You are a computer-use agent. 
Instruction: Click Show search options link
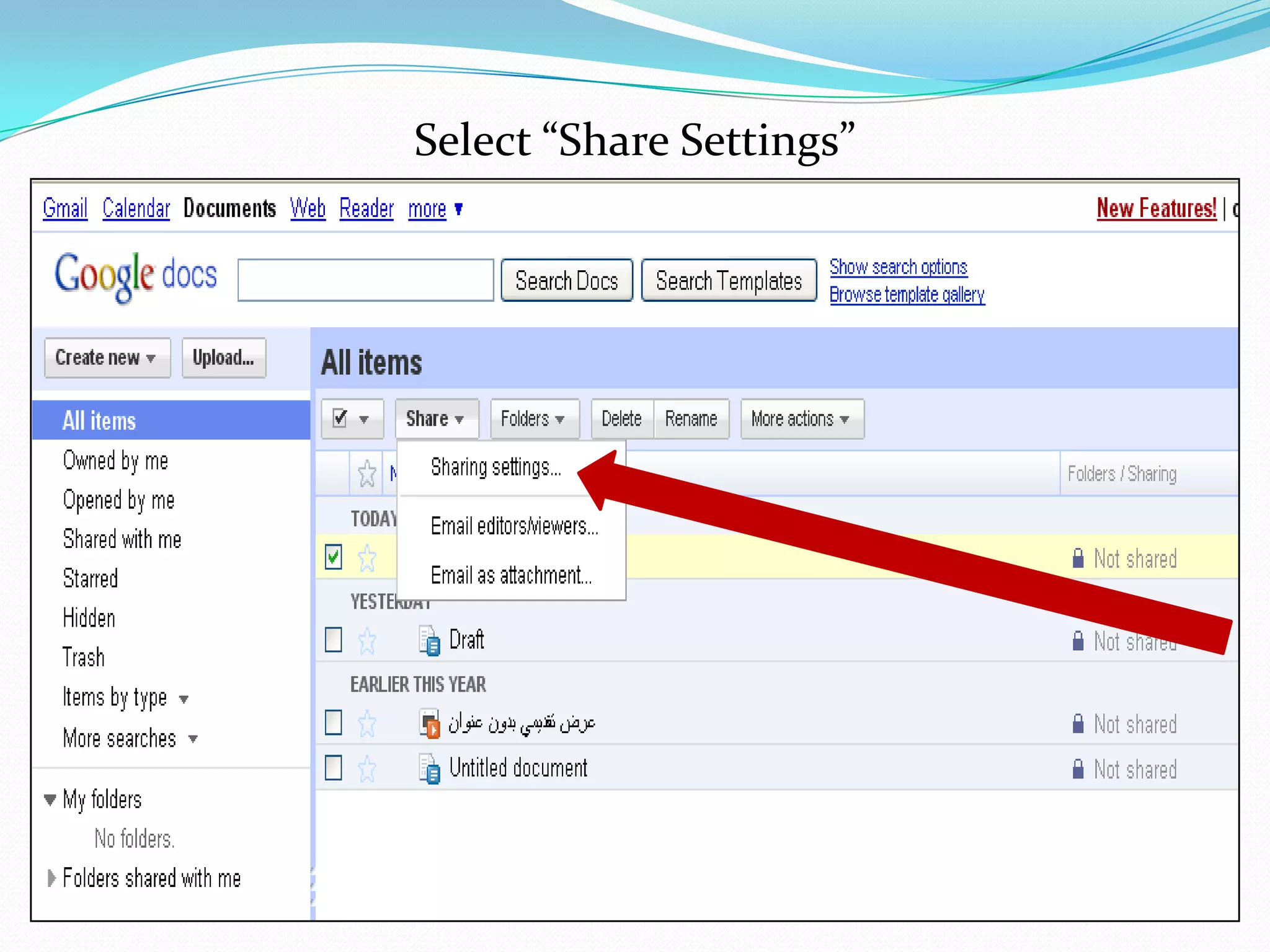click(899, 267)
